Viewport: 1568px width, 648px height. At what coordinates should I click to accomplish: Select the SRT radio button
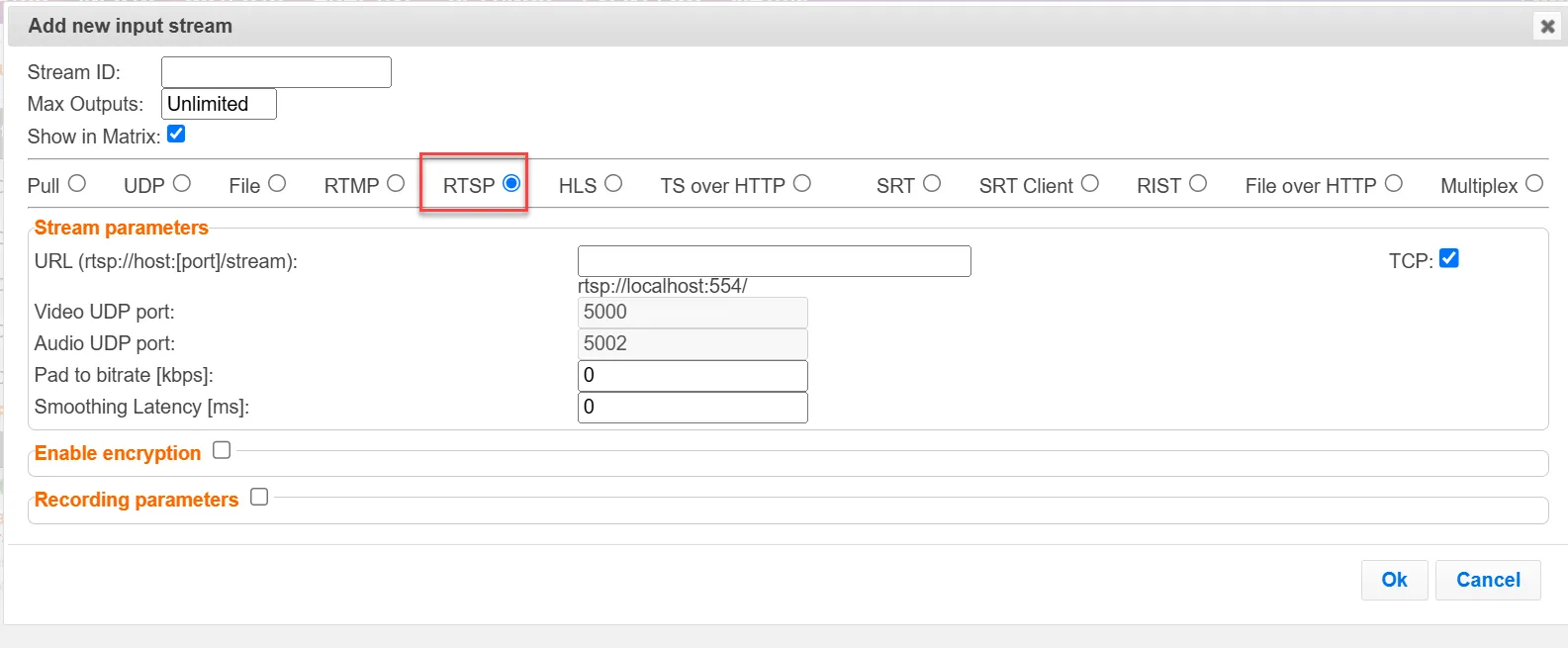tap(932, 183)
